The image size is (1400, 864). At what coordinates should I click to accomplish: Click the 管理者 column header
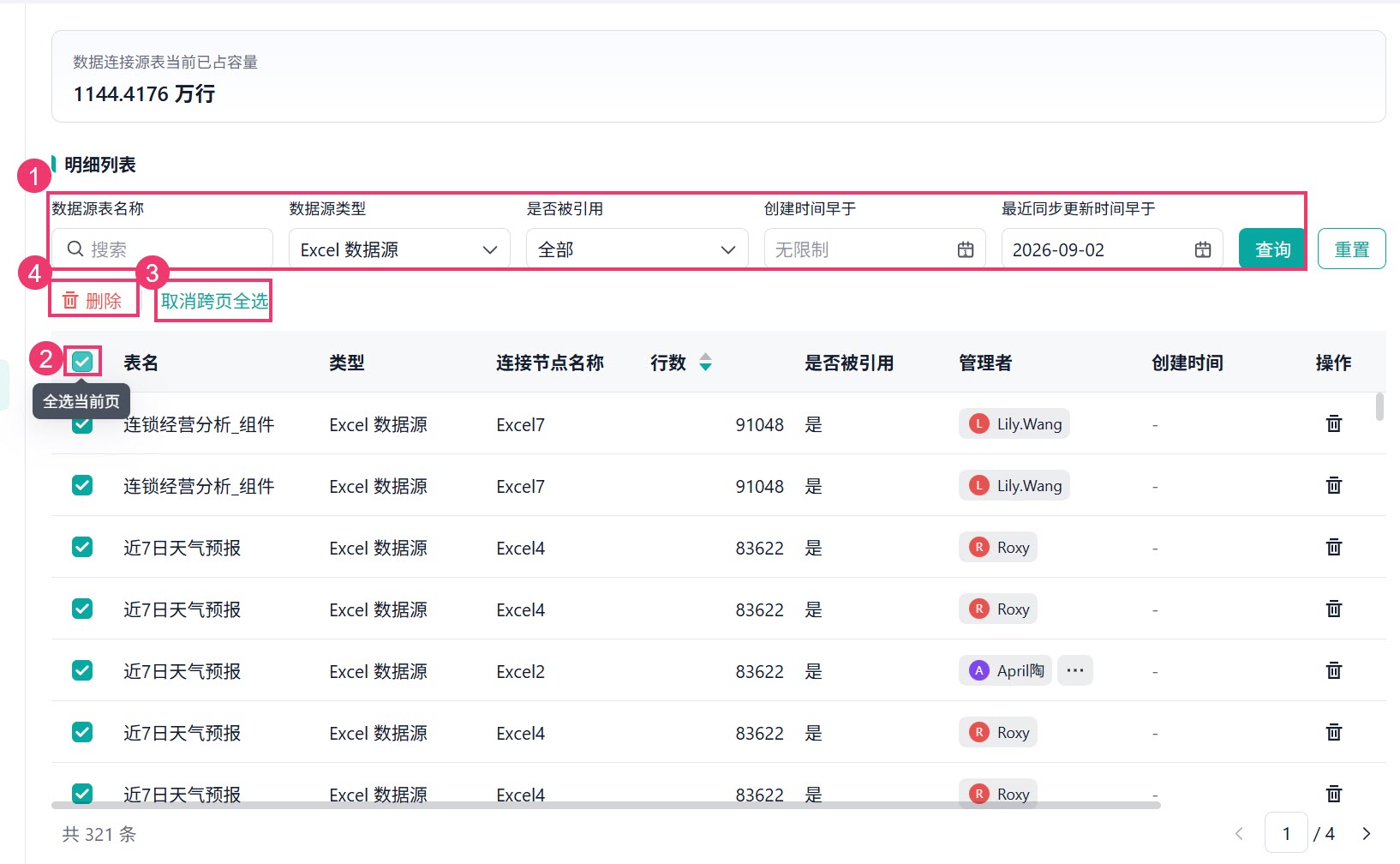[985, 363]
